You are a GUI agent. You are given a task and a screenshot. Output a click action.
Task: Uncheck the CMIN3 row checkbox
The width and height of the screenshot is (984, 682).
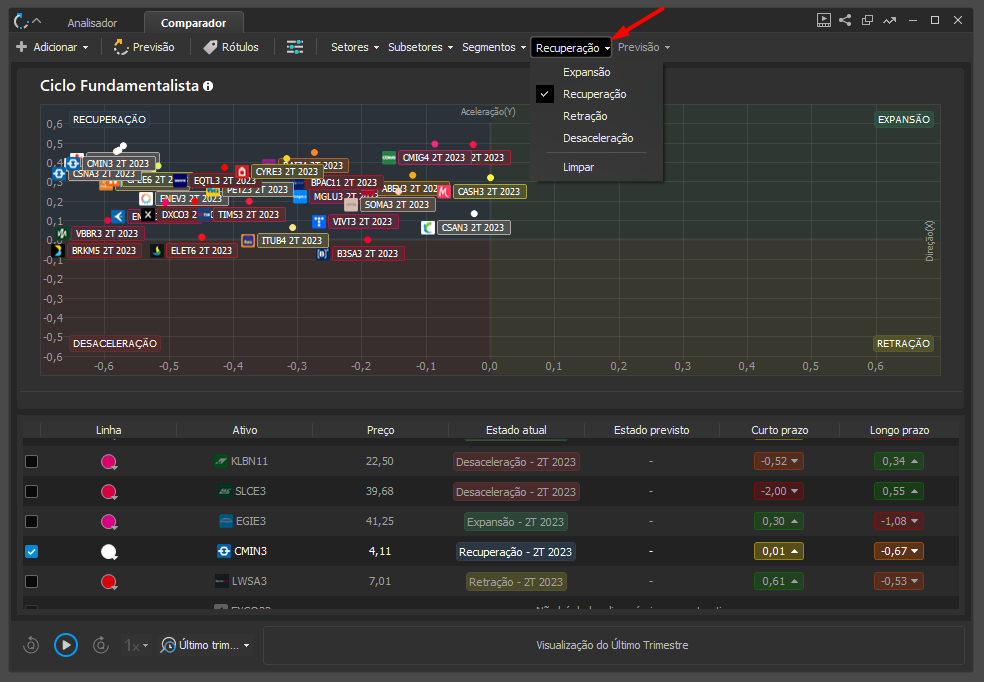[x=31, y=551]
